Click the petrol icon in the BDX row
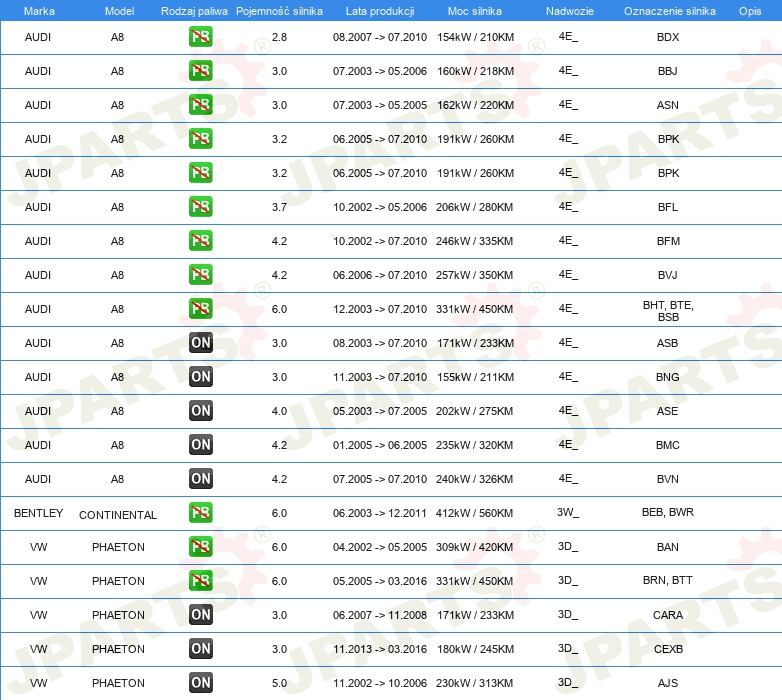 (x=200, y=36)
